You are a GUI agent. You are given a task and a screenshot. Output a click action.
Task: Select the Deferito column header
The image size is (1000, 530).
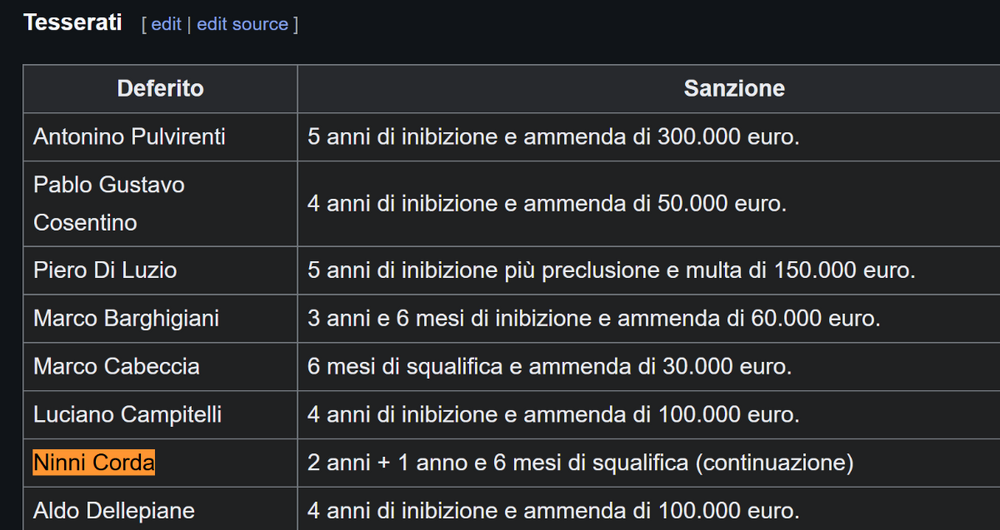160,89
